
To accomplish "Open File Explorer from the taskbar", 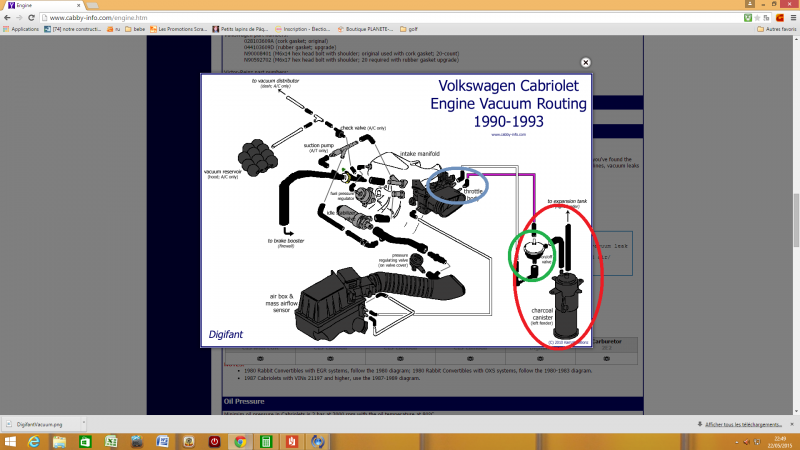I will point(59,441).
